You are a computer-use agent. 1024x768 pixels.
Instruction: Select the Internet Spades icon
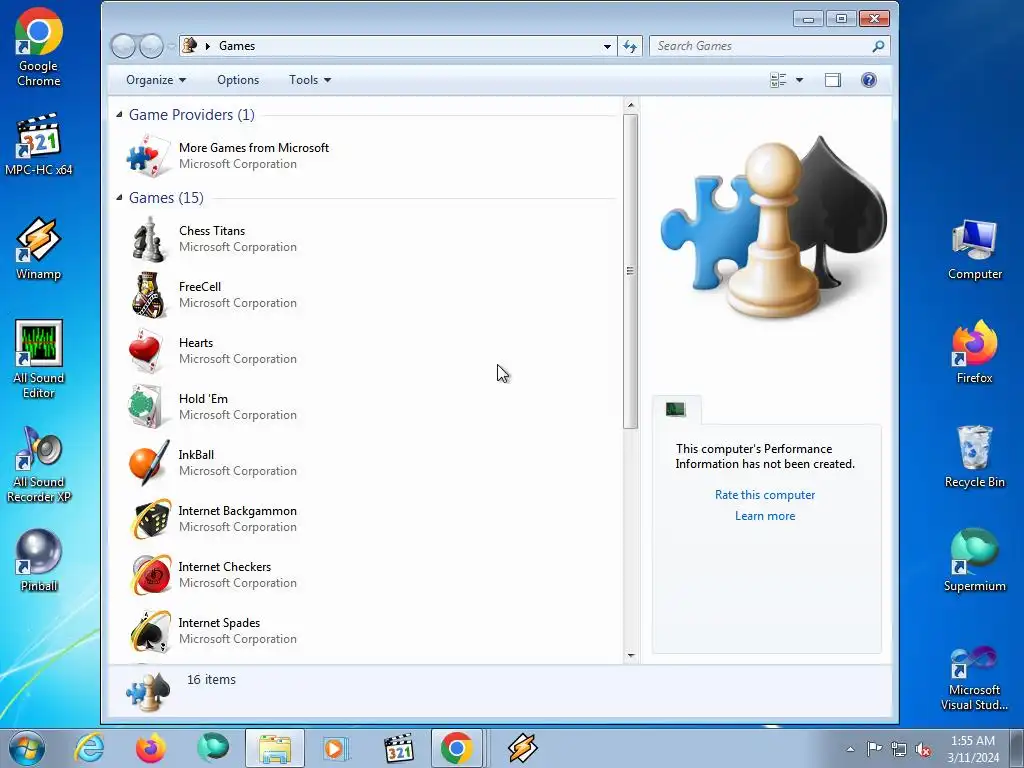point(150,631)
